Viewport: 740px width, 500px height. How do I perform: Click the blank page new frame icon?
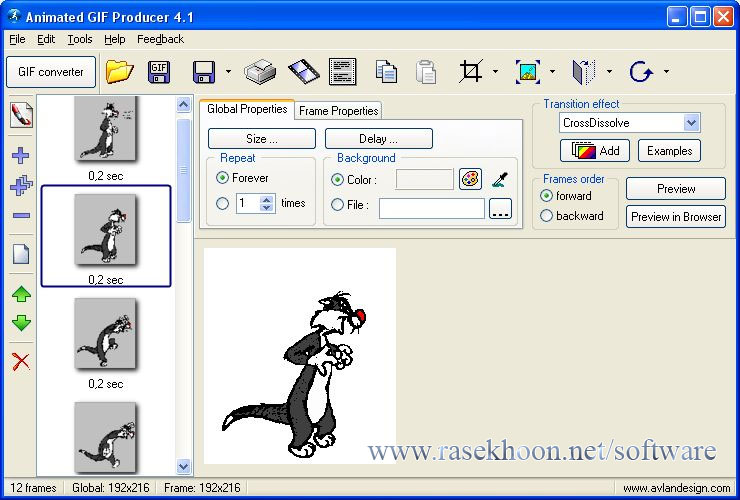[x=21, y=254]
